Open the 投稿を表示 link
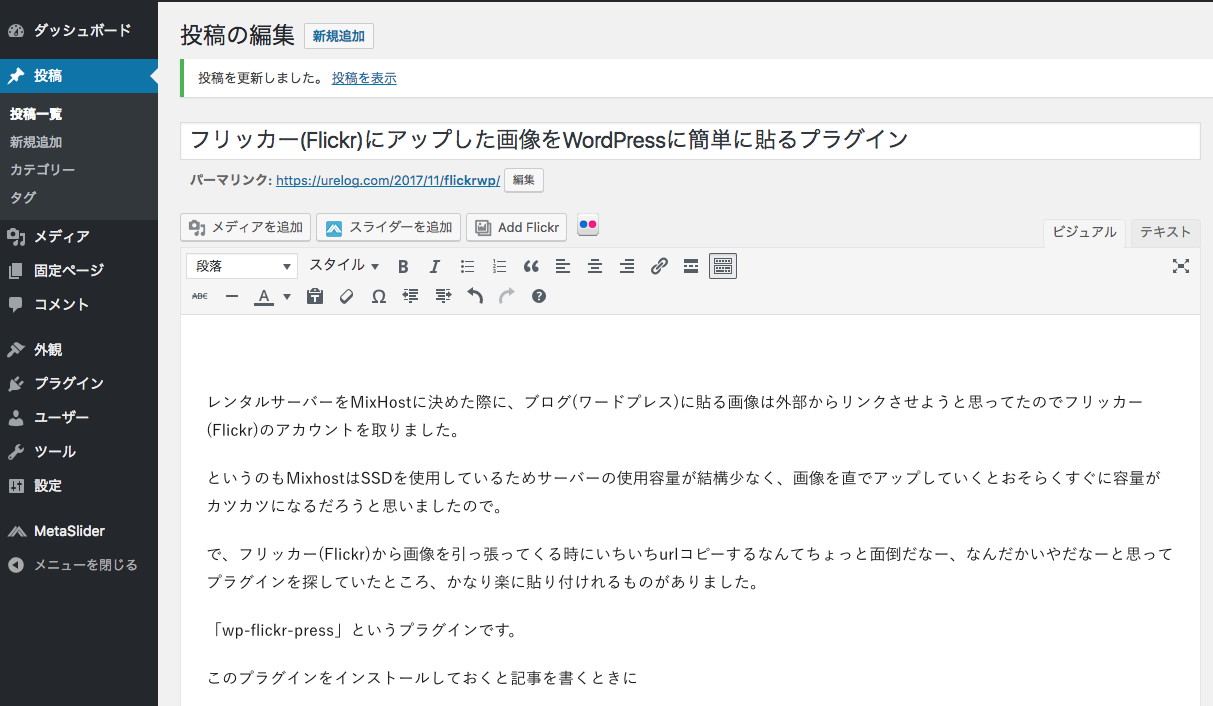This screenshot has height=706, width=1213. click(x=364, y=78)
